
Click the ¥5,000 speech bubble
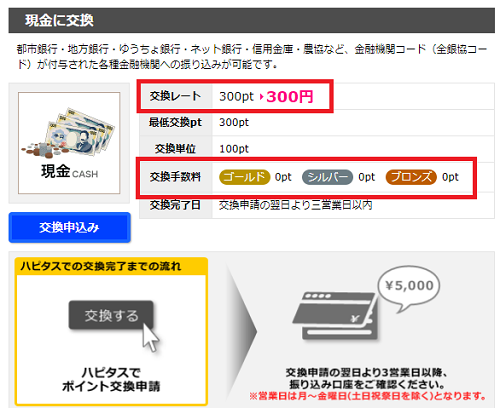click(x=409, y=288)
